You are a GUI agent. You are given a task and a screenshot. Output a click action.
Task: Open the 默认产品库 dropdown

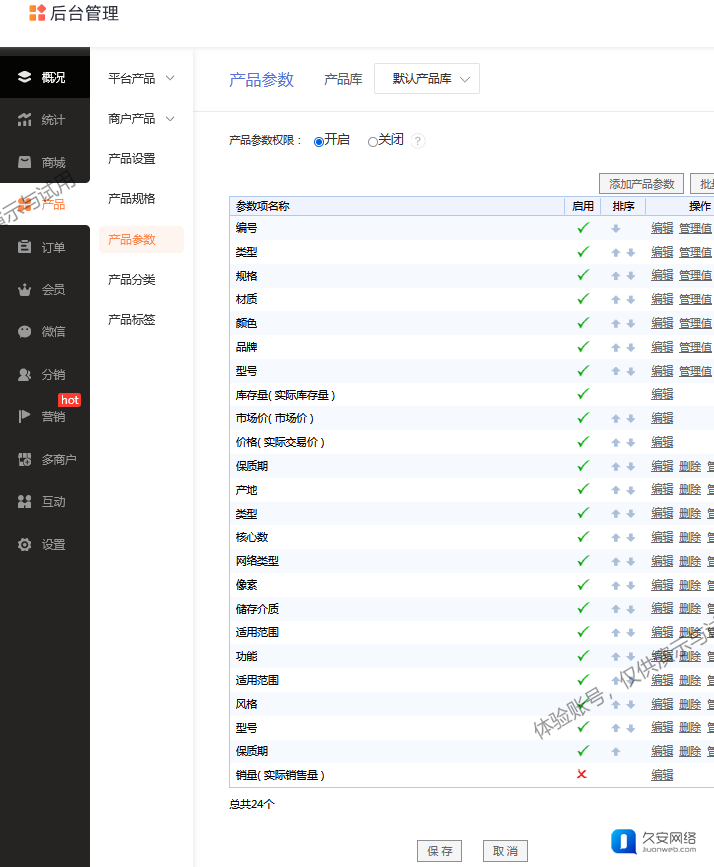[427, 79]
